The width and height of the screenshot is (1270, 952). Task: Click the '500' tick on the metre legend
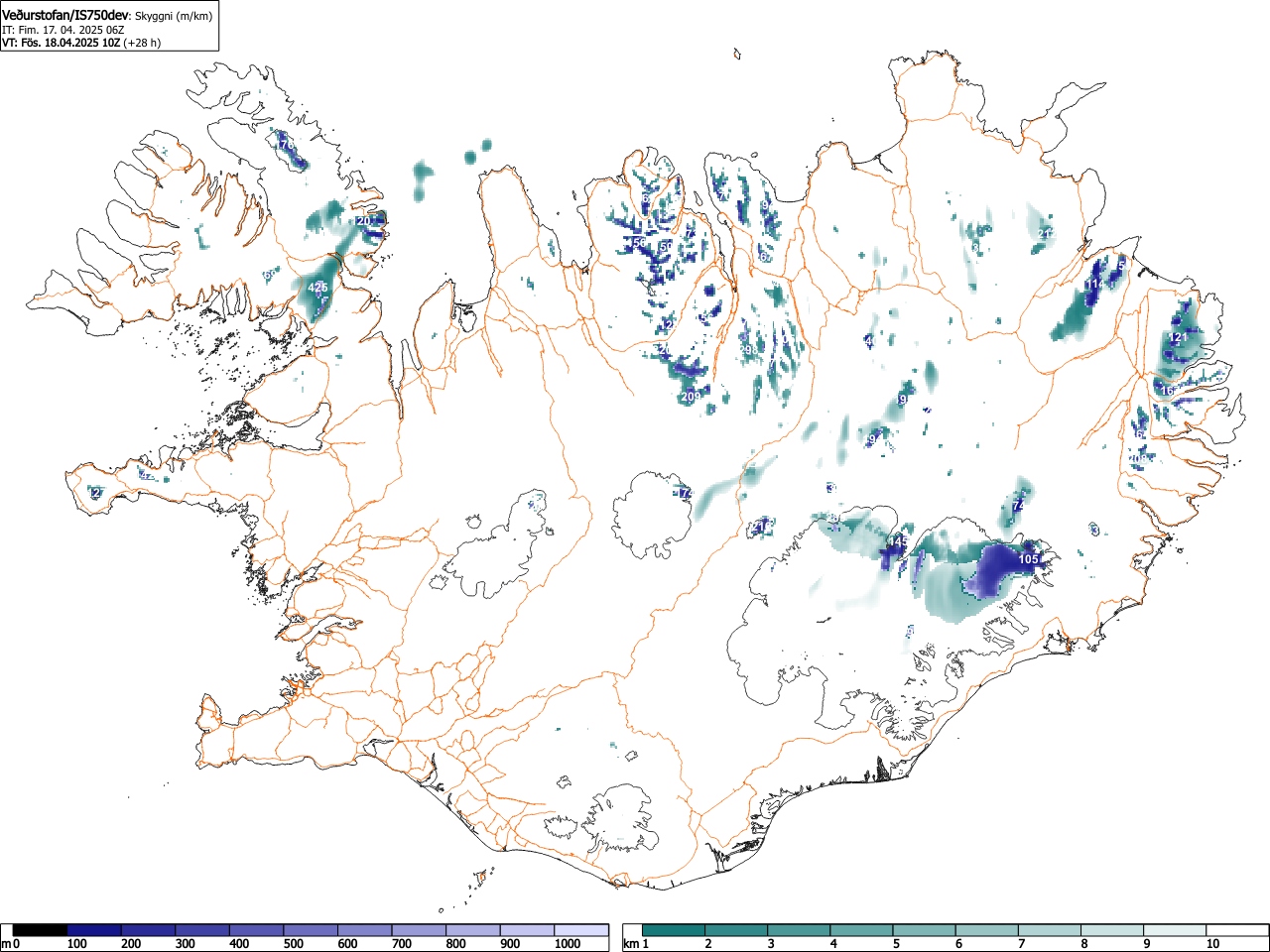293,944
